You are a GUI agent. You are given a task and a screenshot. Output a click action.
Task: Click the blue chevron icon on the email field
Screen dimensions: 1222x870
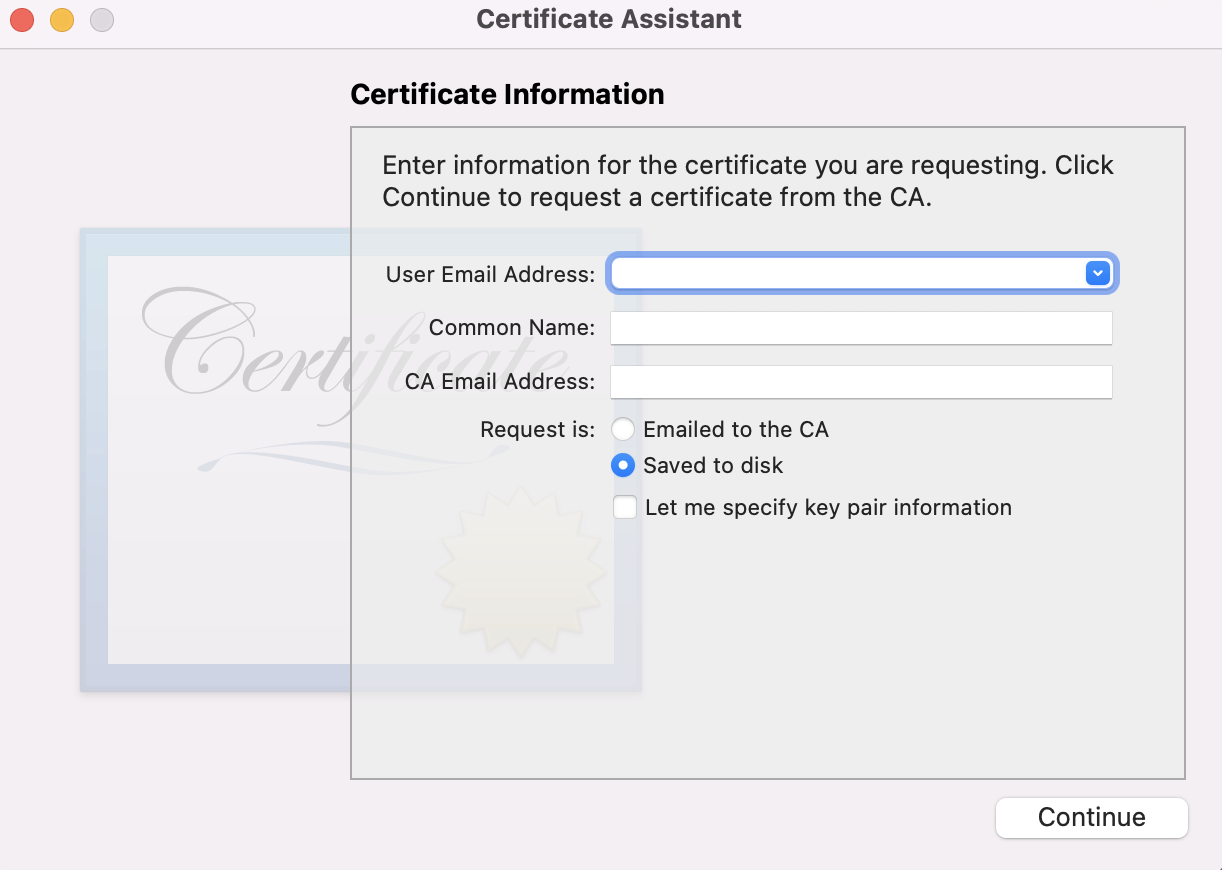click(x=1097, y=273)
